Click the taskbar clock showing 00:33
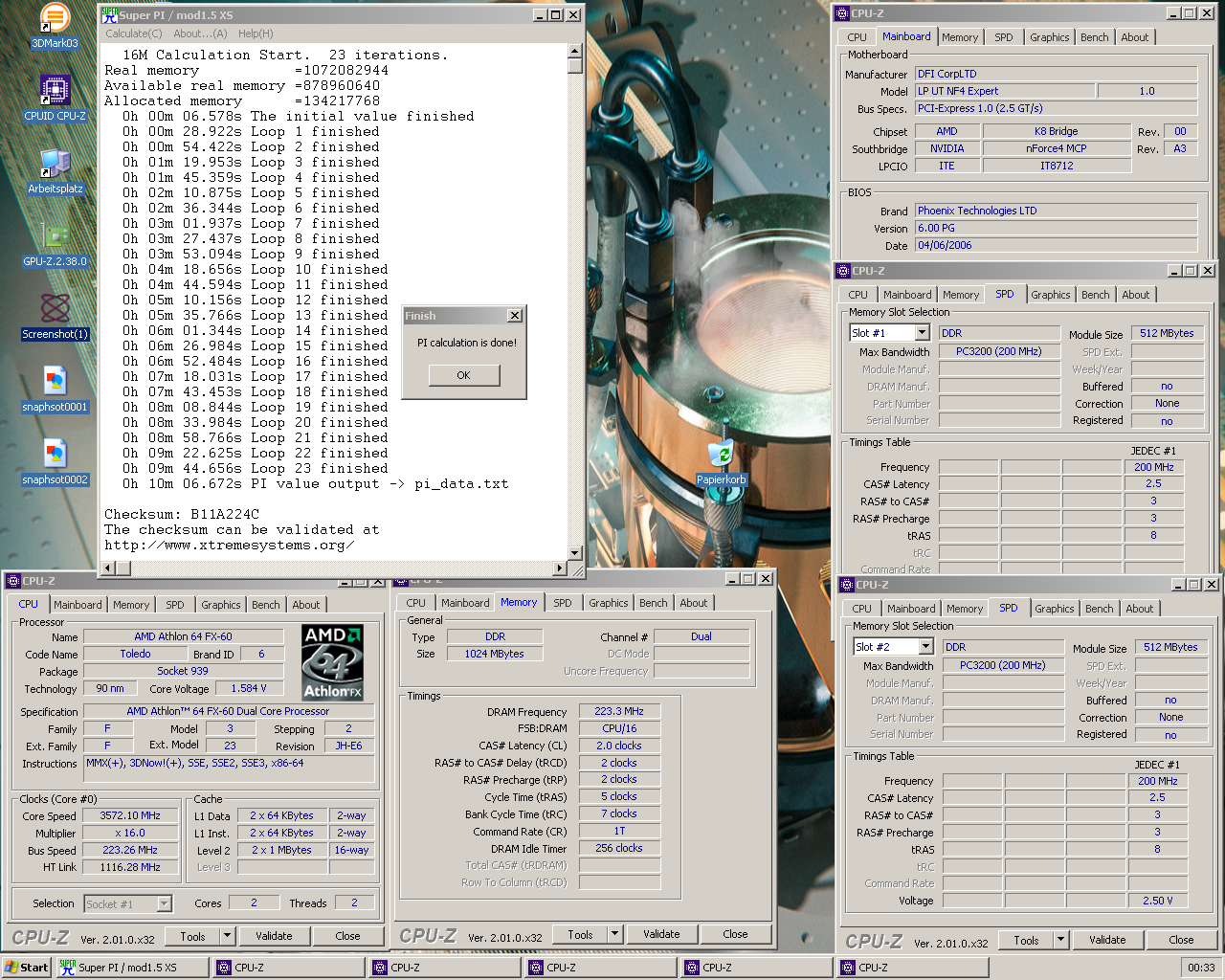 click(1201, 968)
